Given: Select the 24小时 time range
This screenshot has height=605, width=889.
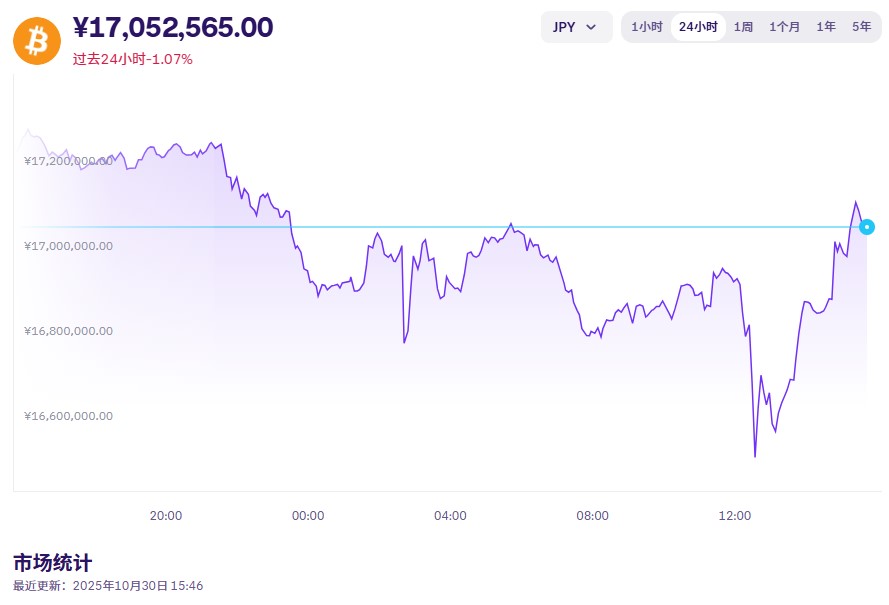Looking at the screenshot, I should pyautogui.click(x=700, y=27).
